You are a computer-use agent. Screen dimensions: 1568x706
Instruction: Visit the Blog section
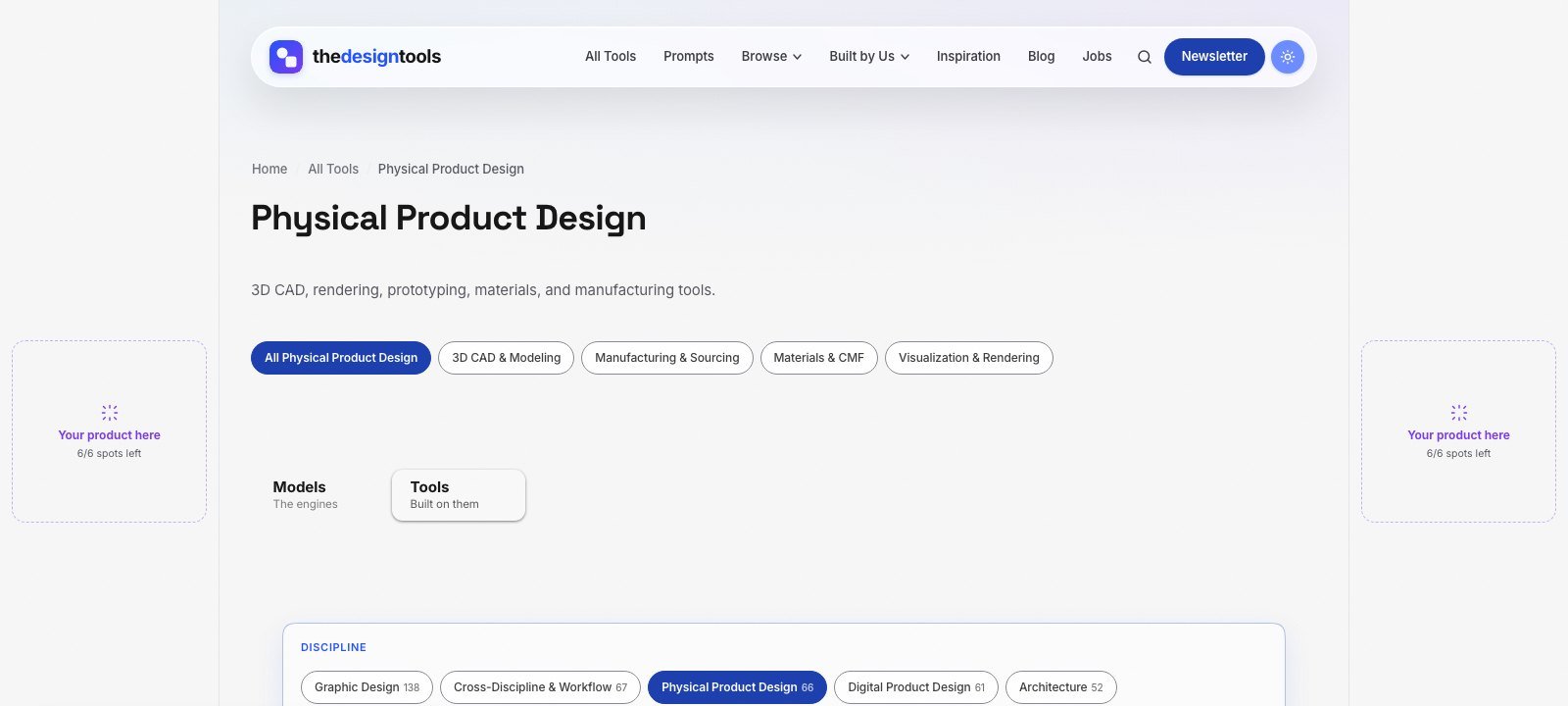(x=1041, y=57)
